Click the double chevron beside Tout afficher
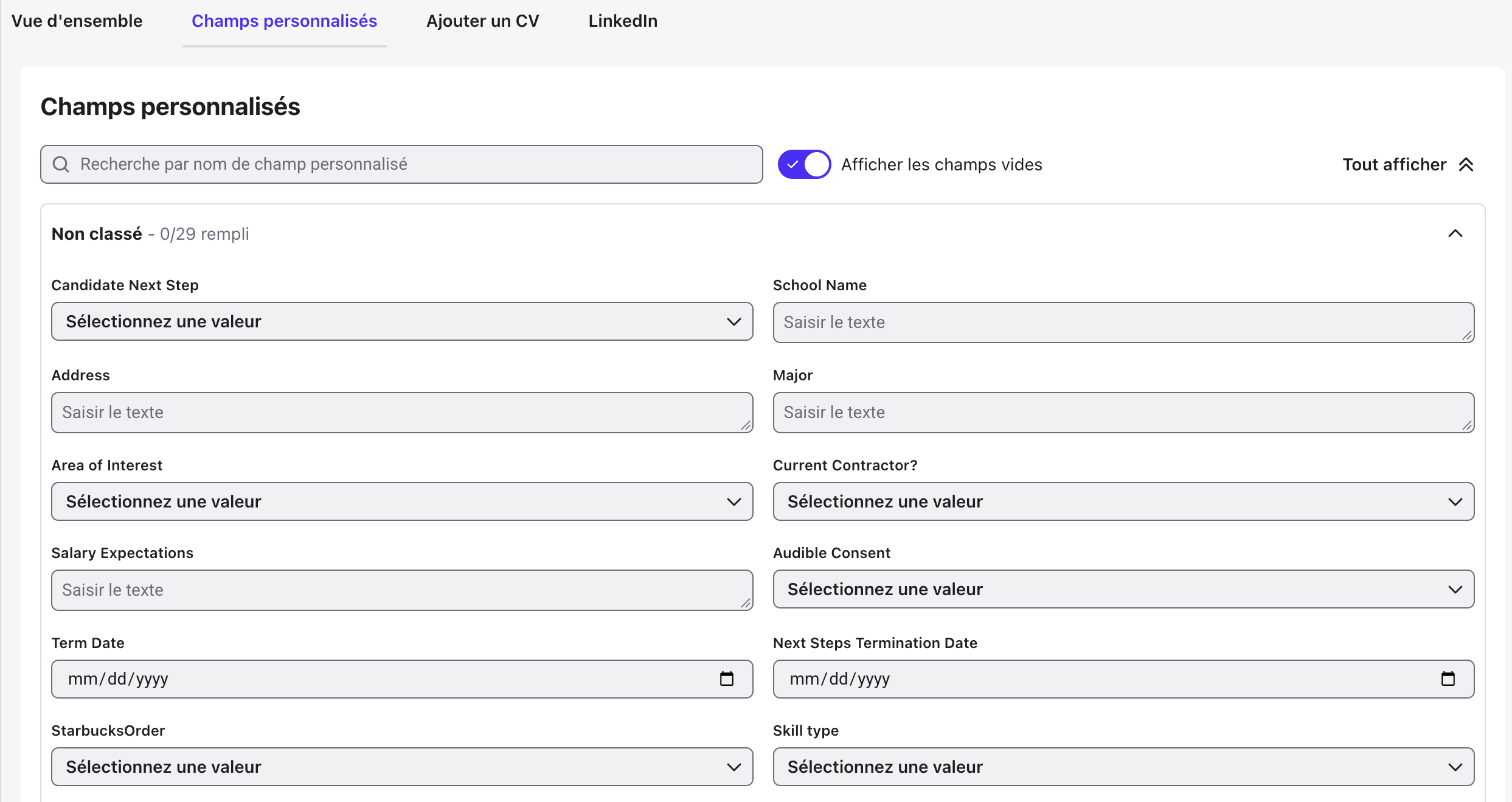1512x802 pixels. [x=1466, y=164]
